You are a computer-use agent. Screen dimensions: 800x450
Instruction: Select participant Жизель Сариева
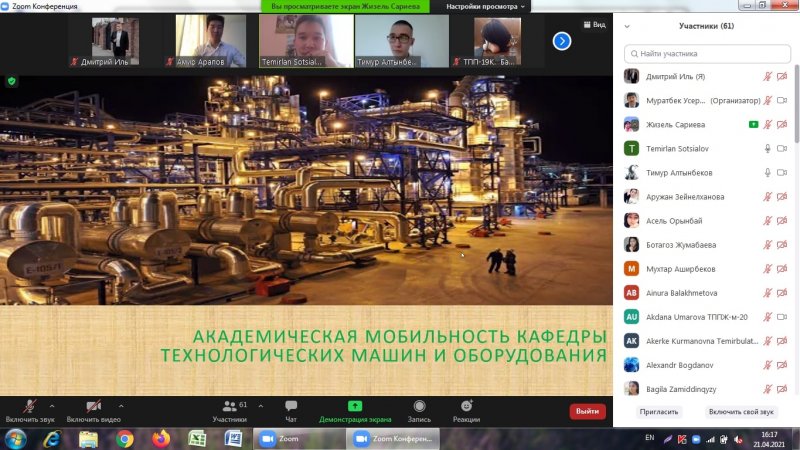click(x=706, y=124)
